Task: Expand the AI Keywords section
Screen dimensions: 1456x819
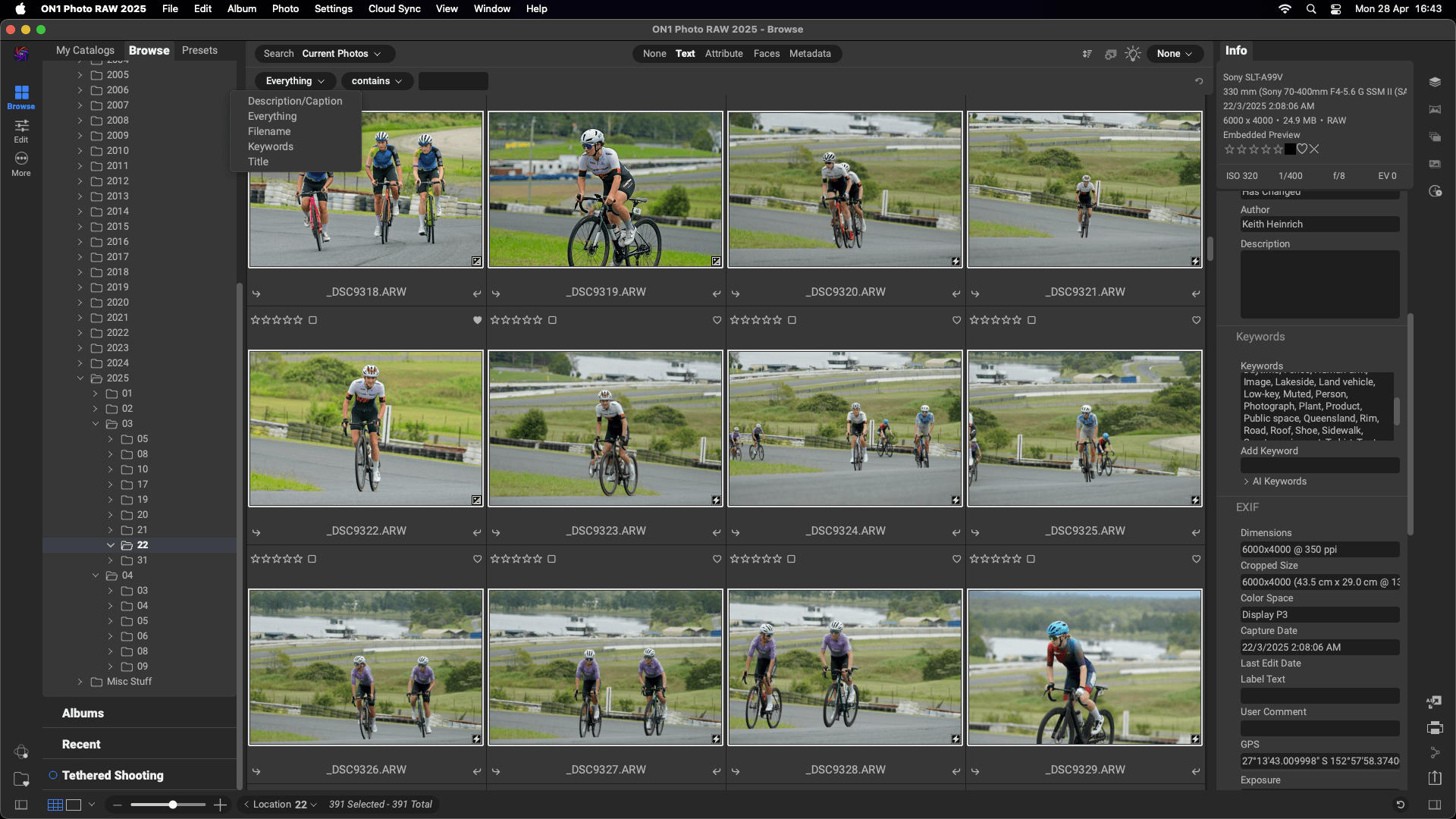Action: click(x=1279, y=482)
